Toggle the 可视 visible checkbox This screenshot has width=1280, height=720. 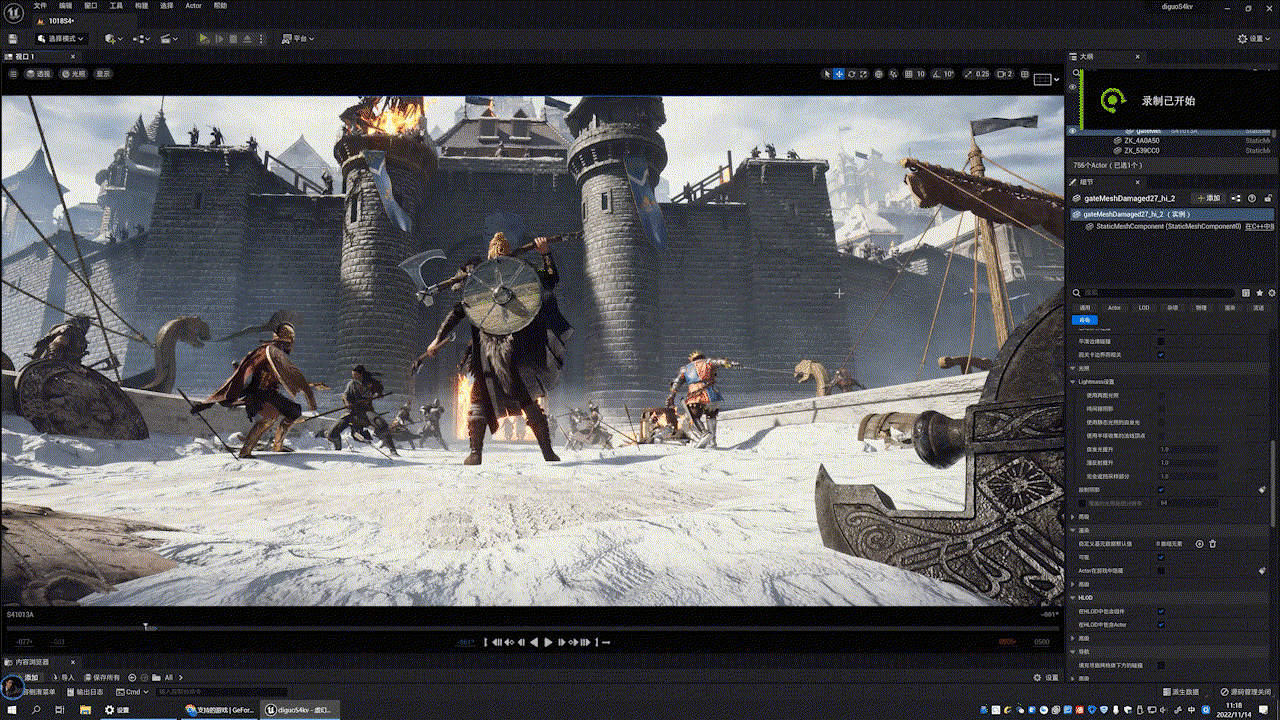pos(1161,557)
